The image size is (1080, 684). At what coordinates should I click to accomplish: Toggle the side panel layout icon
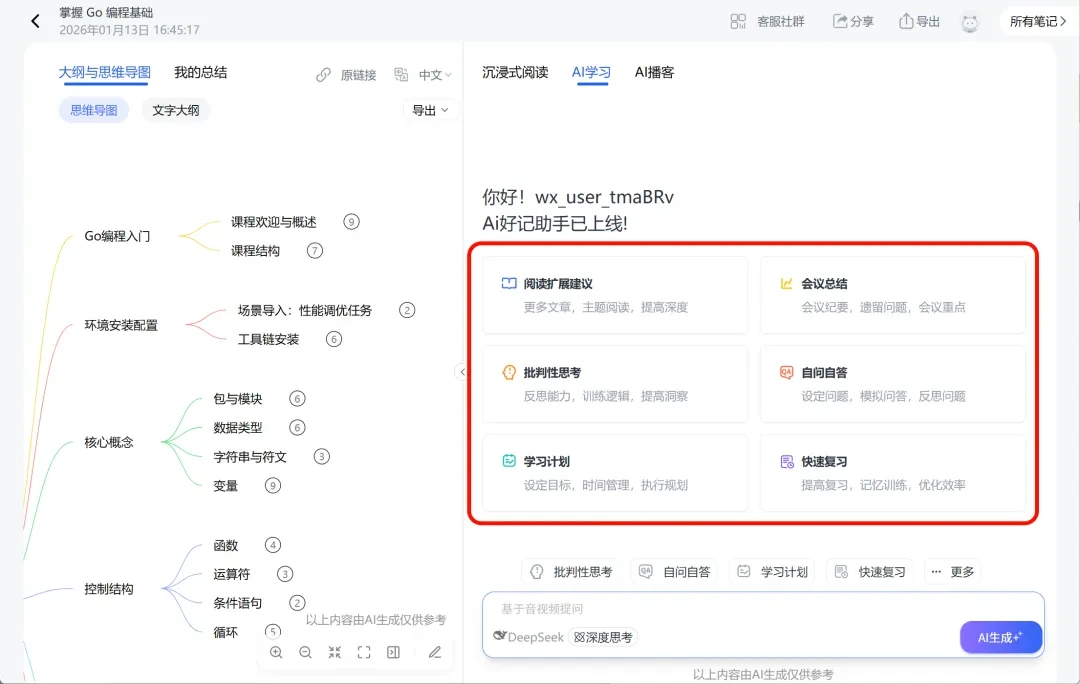coord(393,652)
